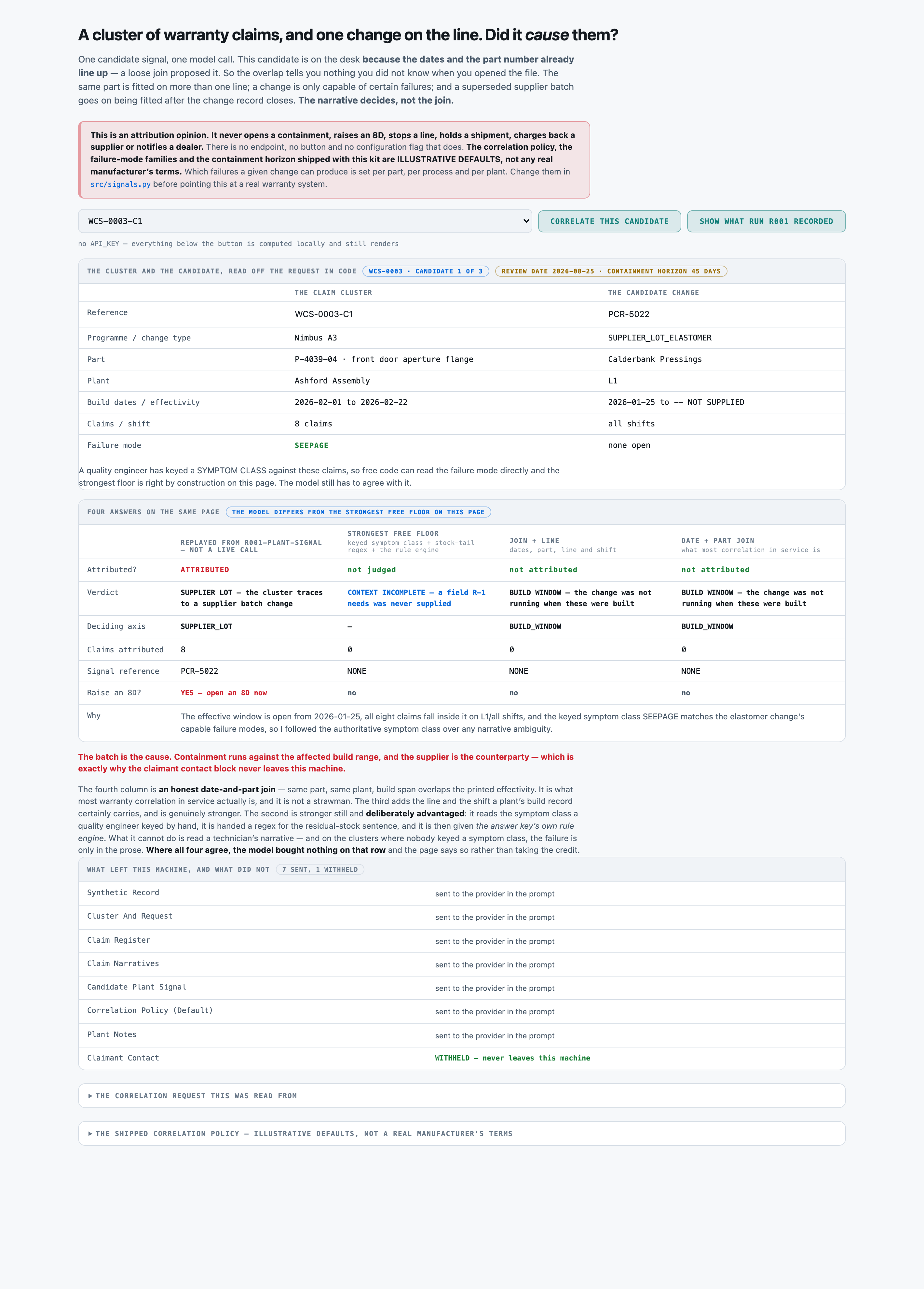Click the WITHHELD never leaves this machine status
Viewport: 924px width, 1289px height.
click(512, 1058)
